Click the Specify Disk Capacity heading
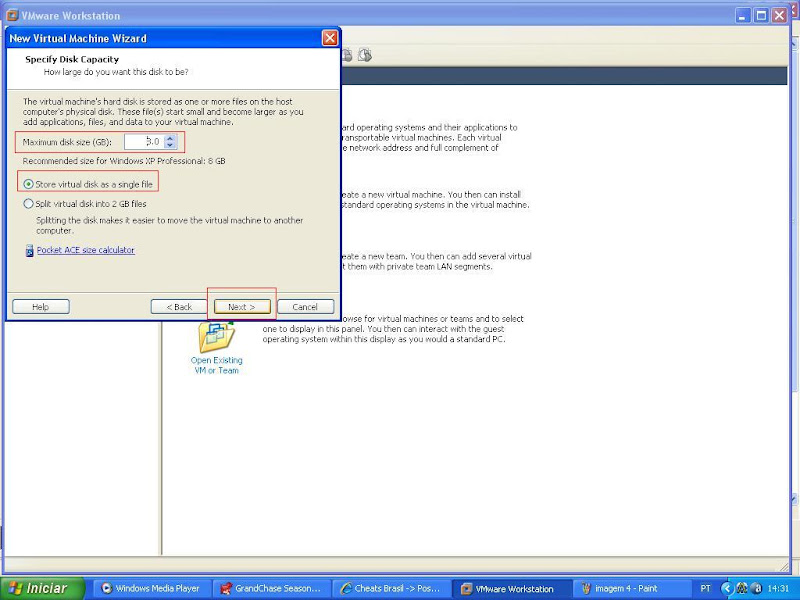The width and height of the screenshot is (800, 600). [x=72, y=59]
